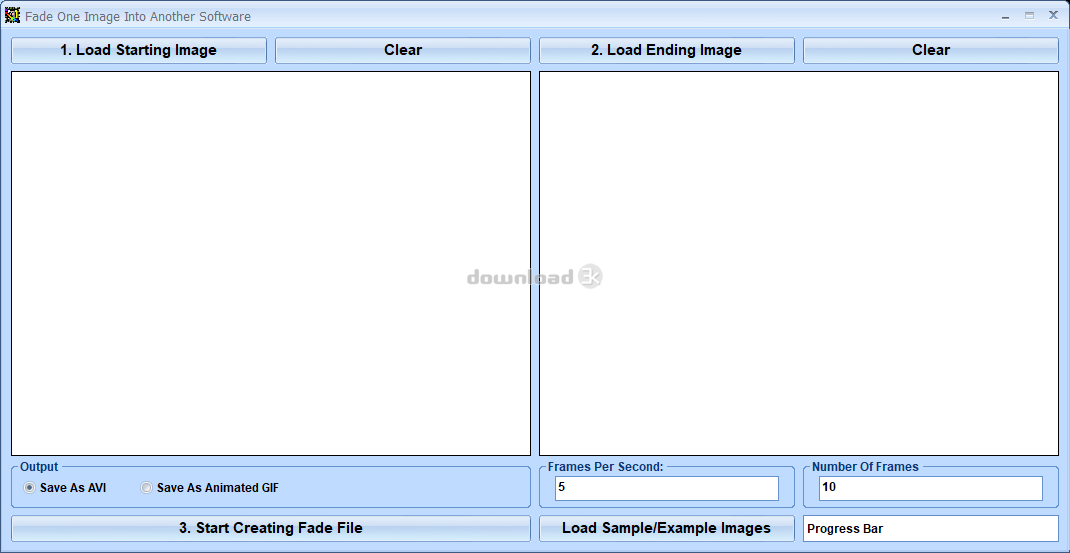The height and width of the screenshot is (553, 1070).
Task: Maximize the application window
Action: [1029, 16]
